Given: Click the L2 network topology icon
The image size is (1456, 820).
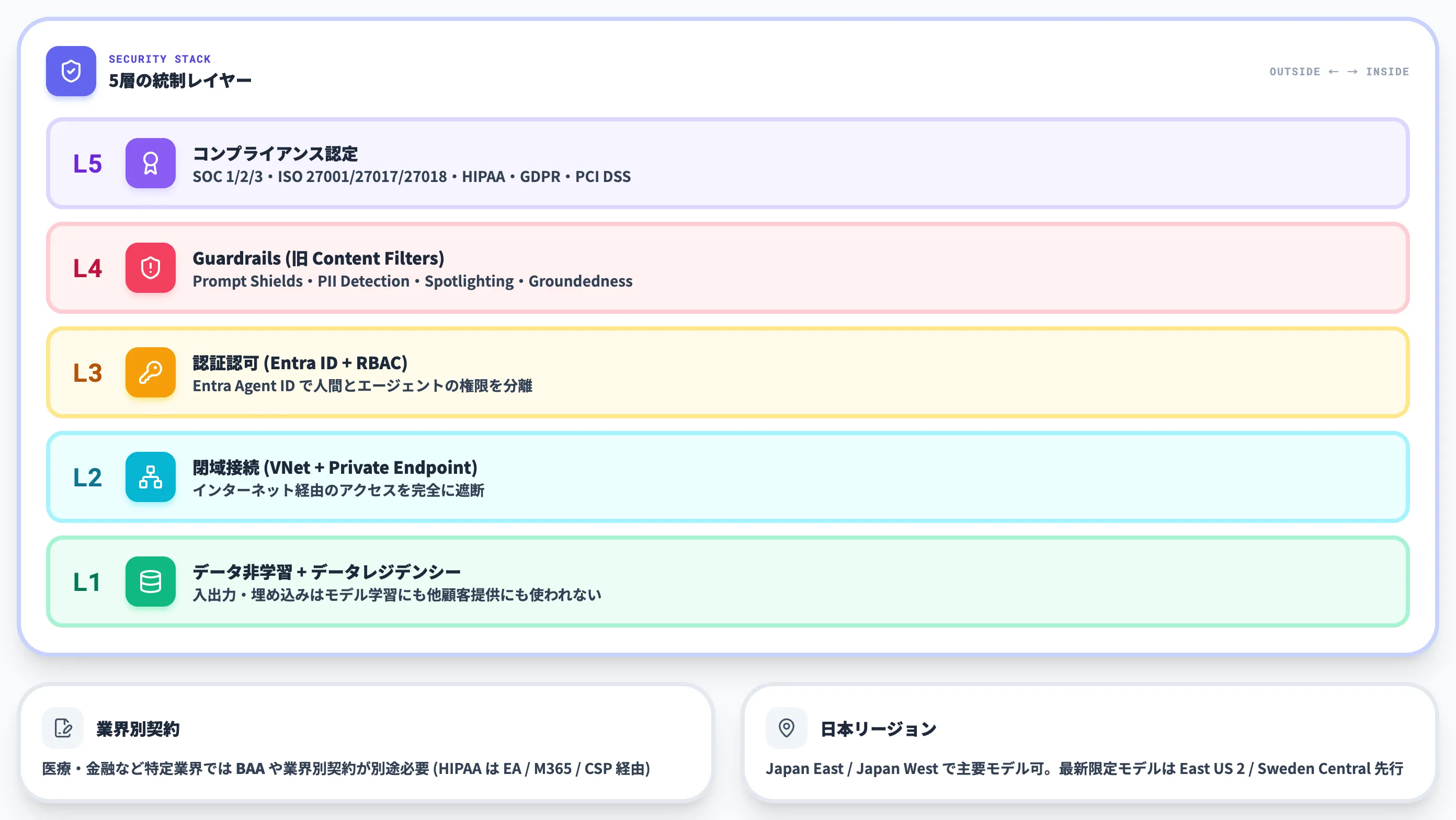Looking at the screenshot, I should point(150,477).
